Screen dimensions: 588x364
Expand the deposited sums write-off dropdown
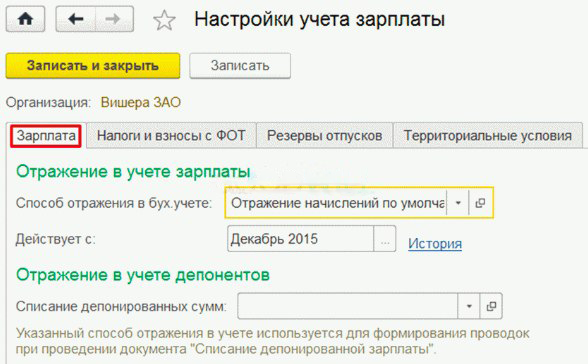(469, 306)
